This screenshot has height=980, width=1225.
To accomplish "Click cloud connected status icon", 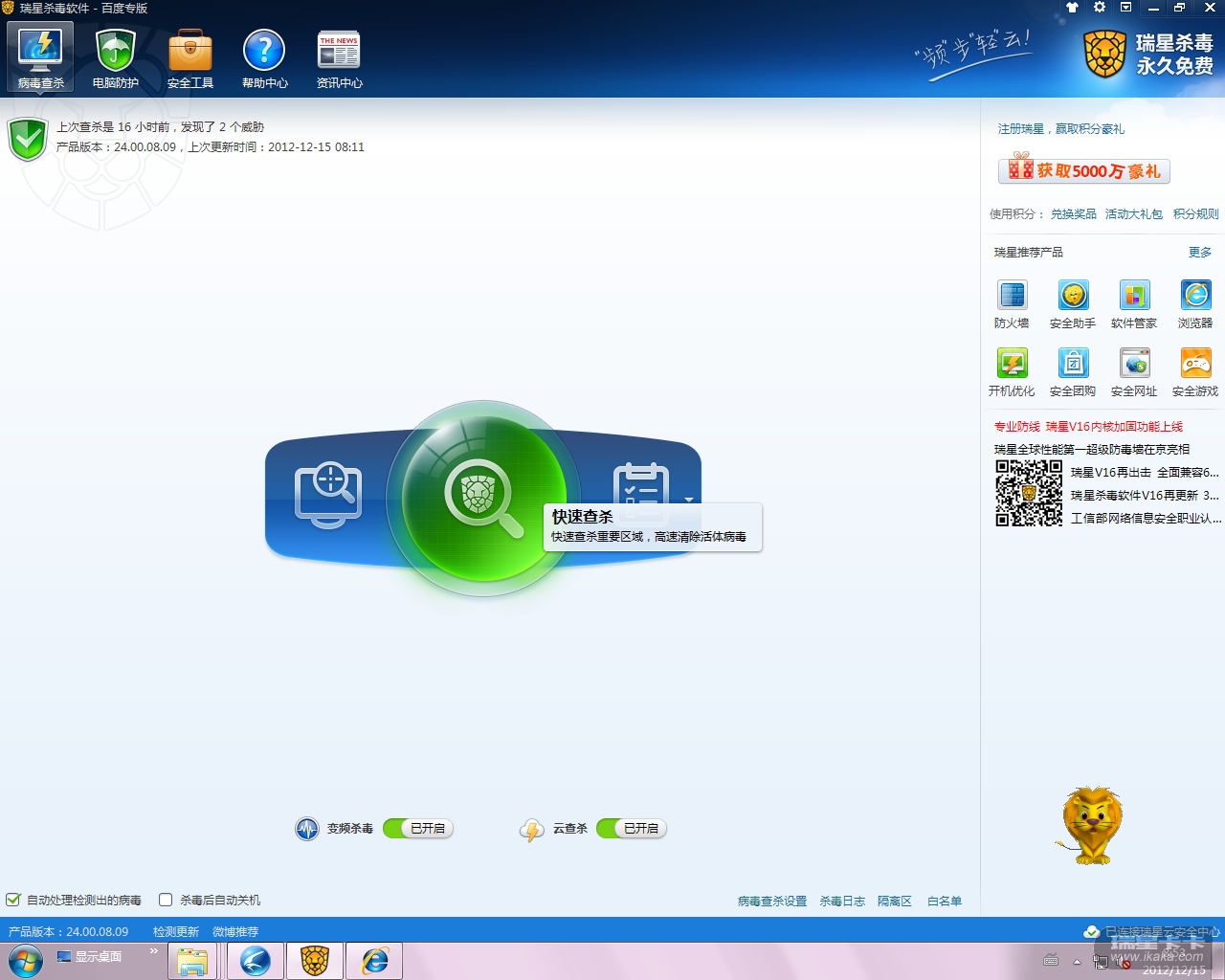I will [x=1091, y=932].
